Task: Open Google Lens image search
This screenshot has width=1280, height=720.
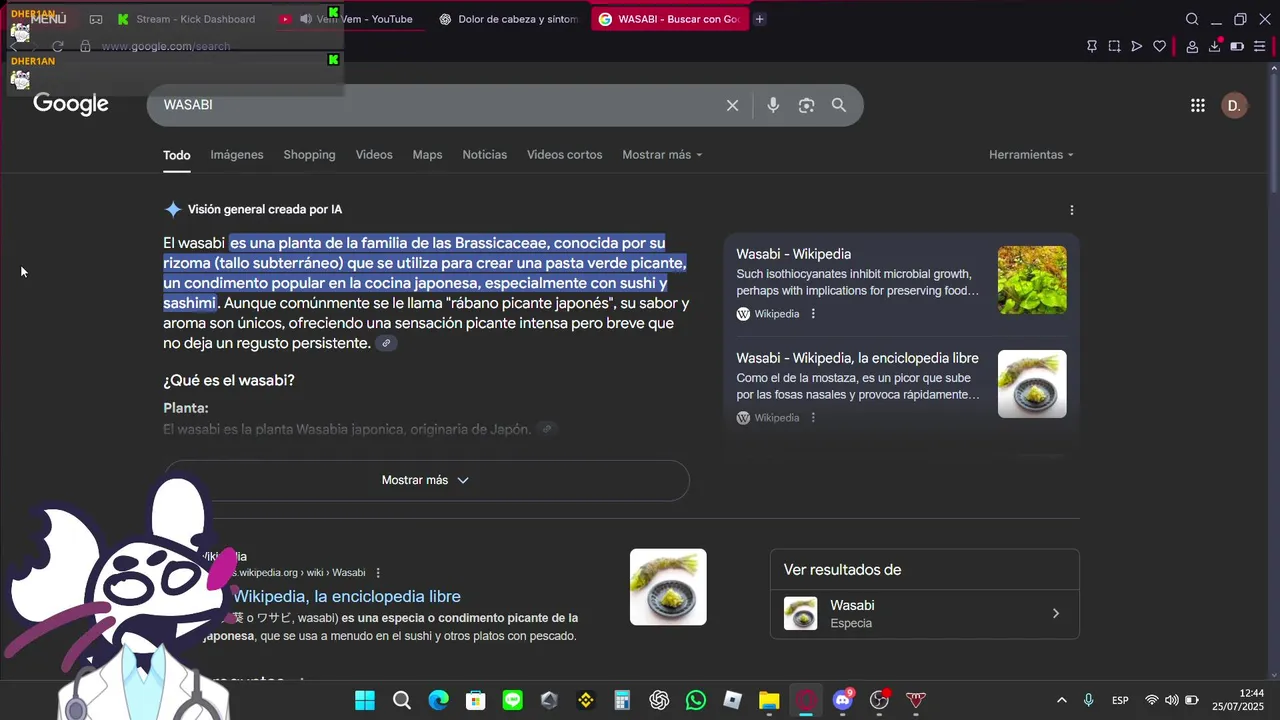Action: click(806, 105)
